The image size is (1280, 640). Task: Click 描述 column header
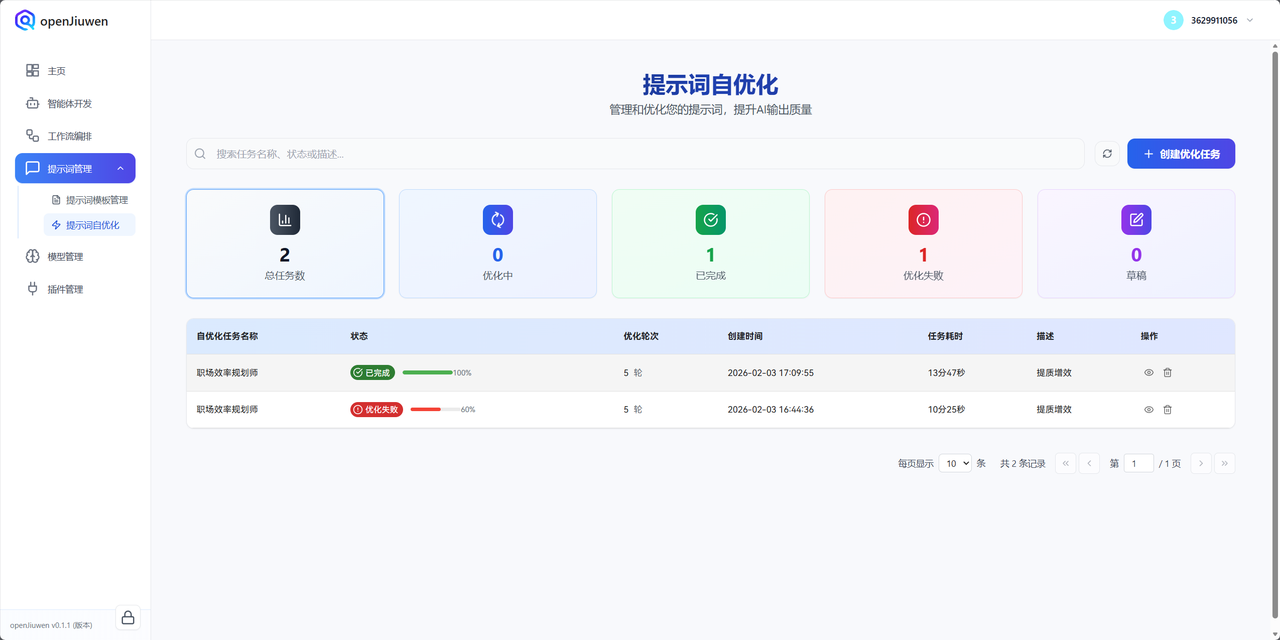(x=1045, y=336)
